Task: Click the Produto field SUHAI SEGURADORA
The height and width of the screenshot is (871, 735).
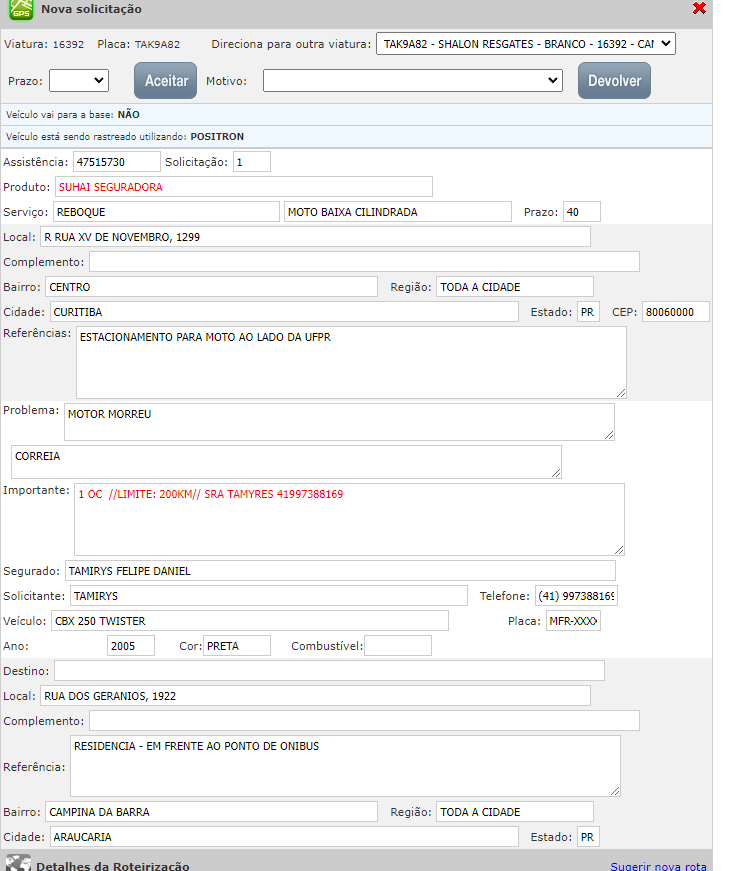Action: pos(244,187)
